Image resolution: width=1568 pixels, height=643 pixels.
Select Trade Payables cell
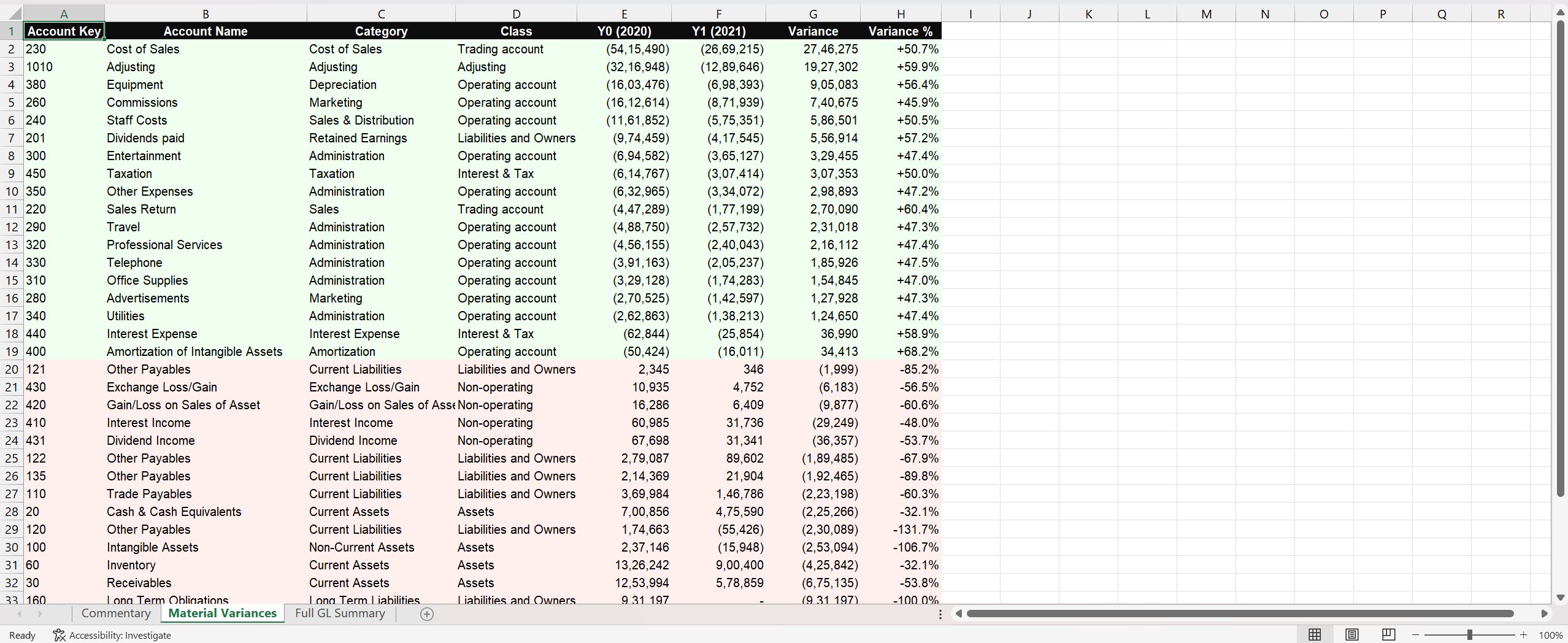click(x=206, y=494)
